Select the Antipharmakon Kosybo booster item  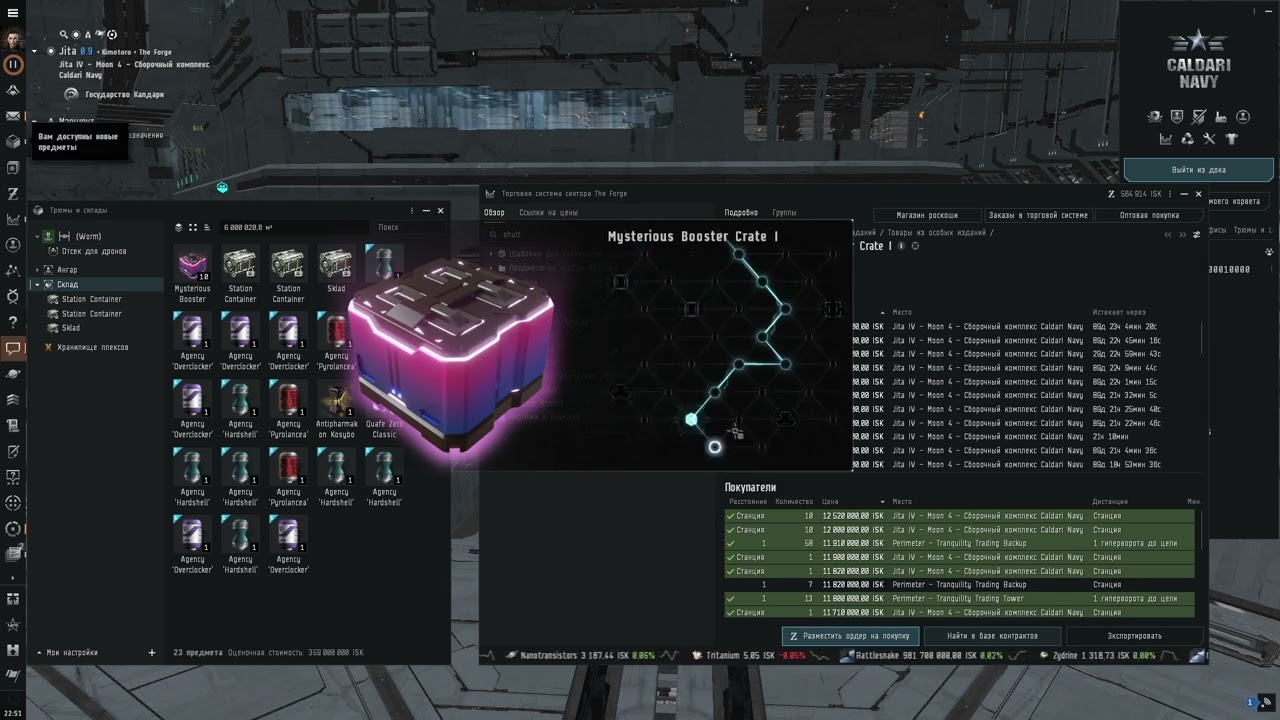coord(336,409)
